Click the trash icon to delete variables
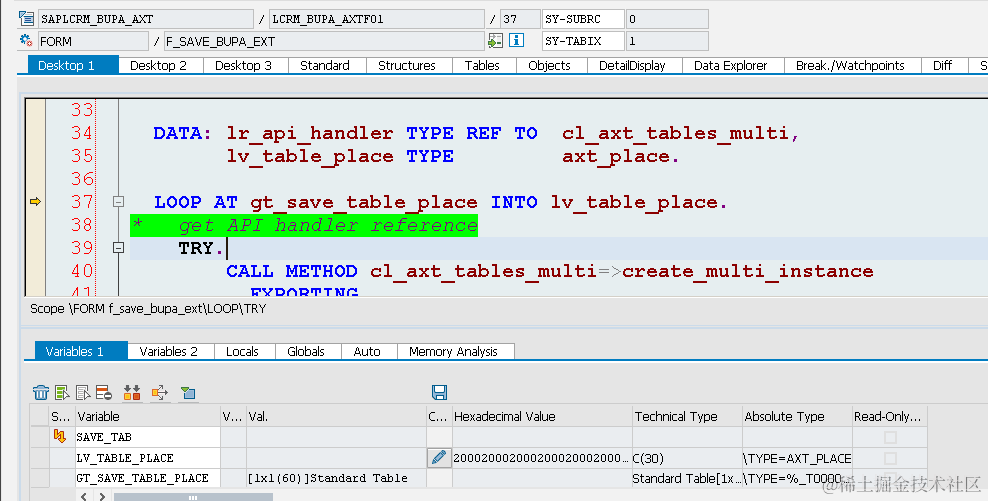Image resolution: width=988 pixels, height=501 pixels. pos(41,393)
